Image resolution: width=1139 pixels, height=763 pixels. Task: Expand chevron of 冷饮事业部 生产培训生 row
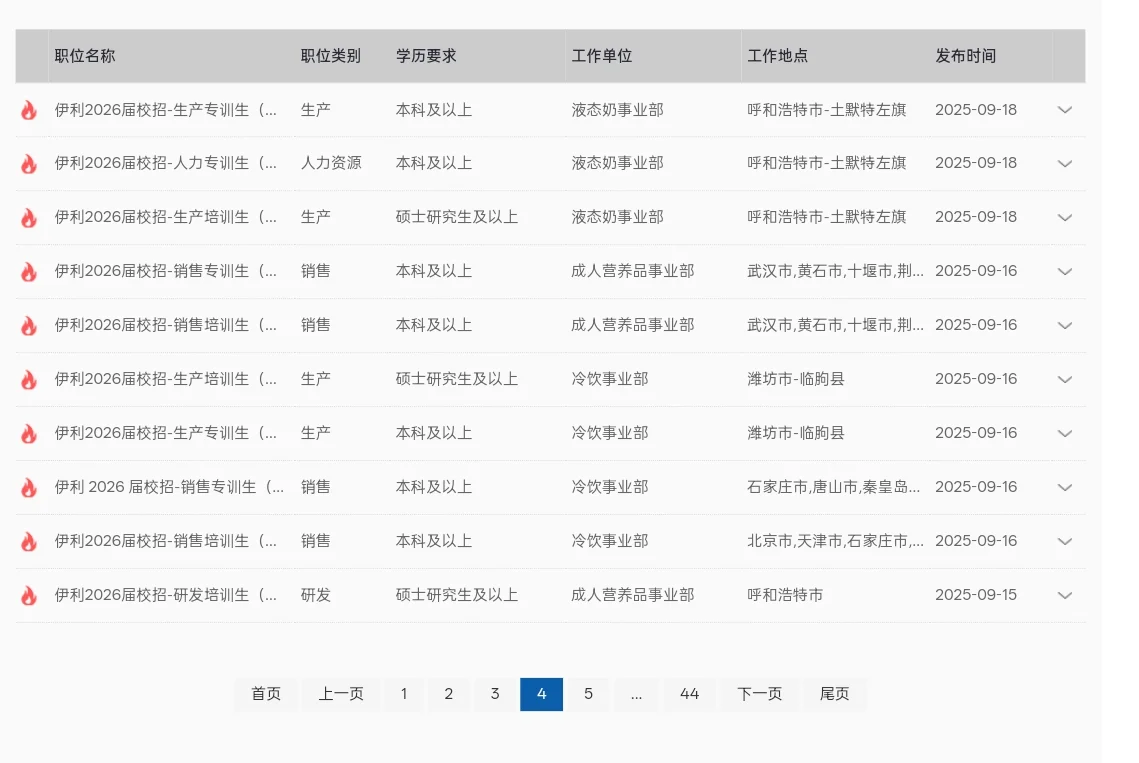click(1065, 379)
